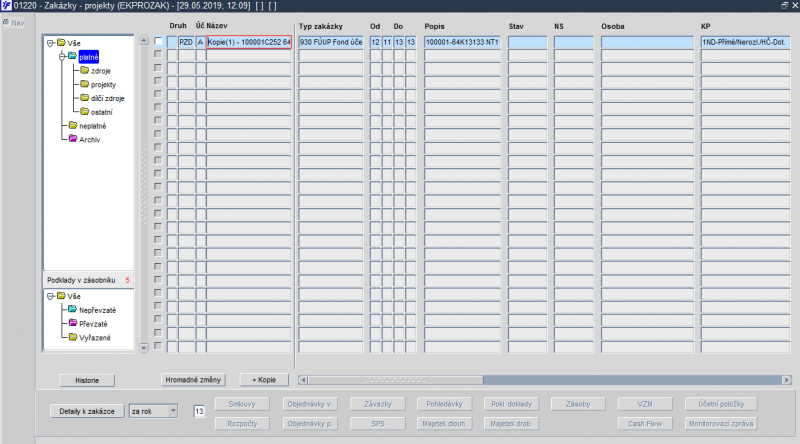Screen dimensions: 800x444
Task: Select the Nepřevzaté folder icon
Action: coord(72,310)
